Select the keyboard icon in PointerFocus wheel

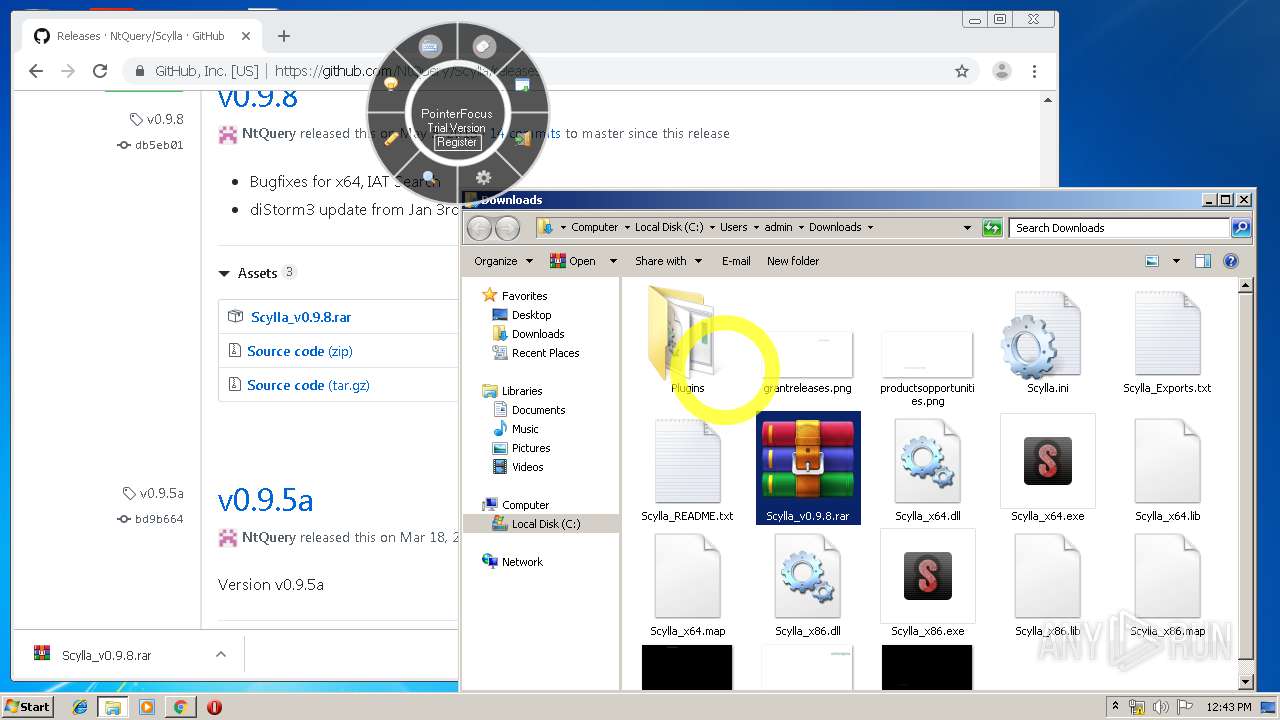(x=430, y=47)
